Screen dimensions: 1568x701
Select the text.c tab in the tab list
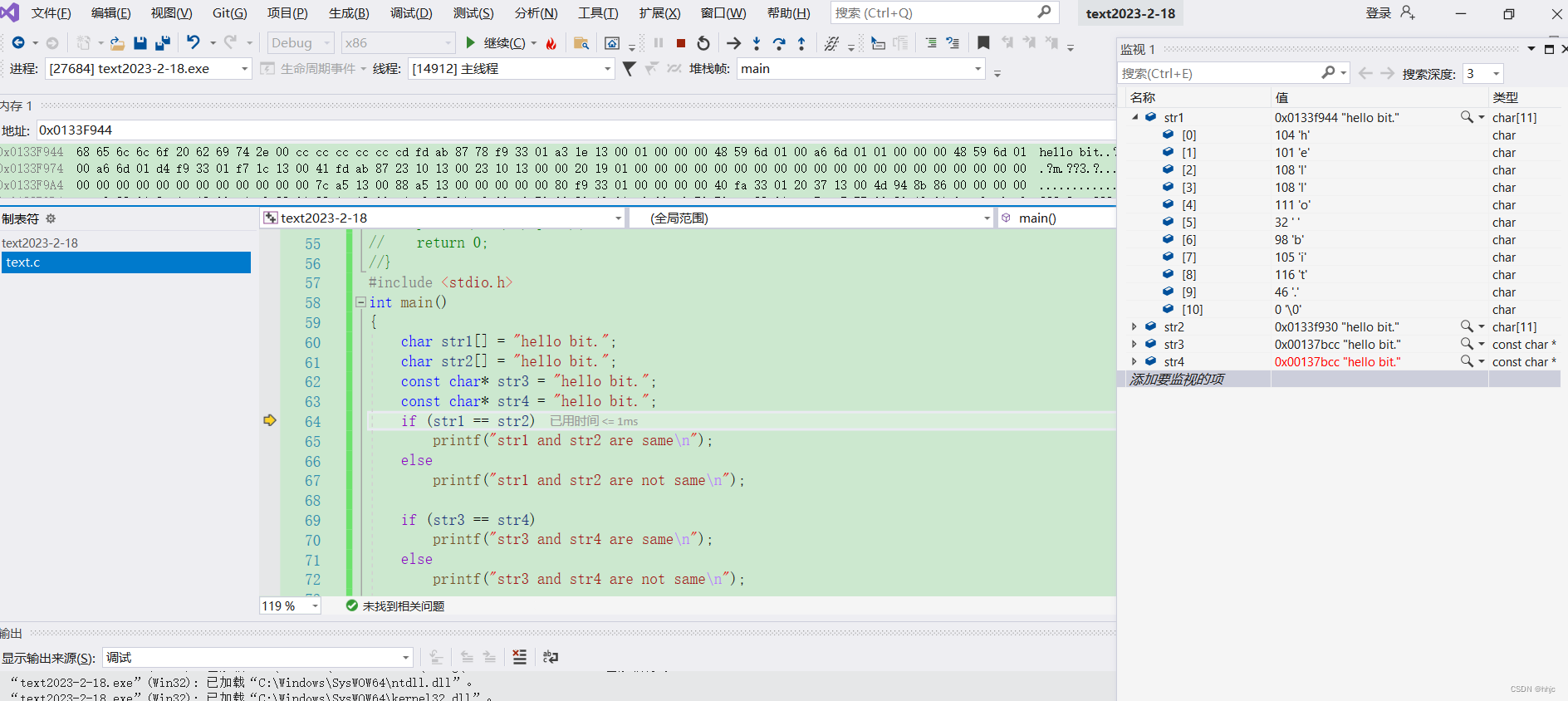point(125,262)
